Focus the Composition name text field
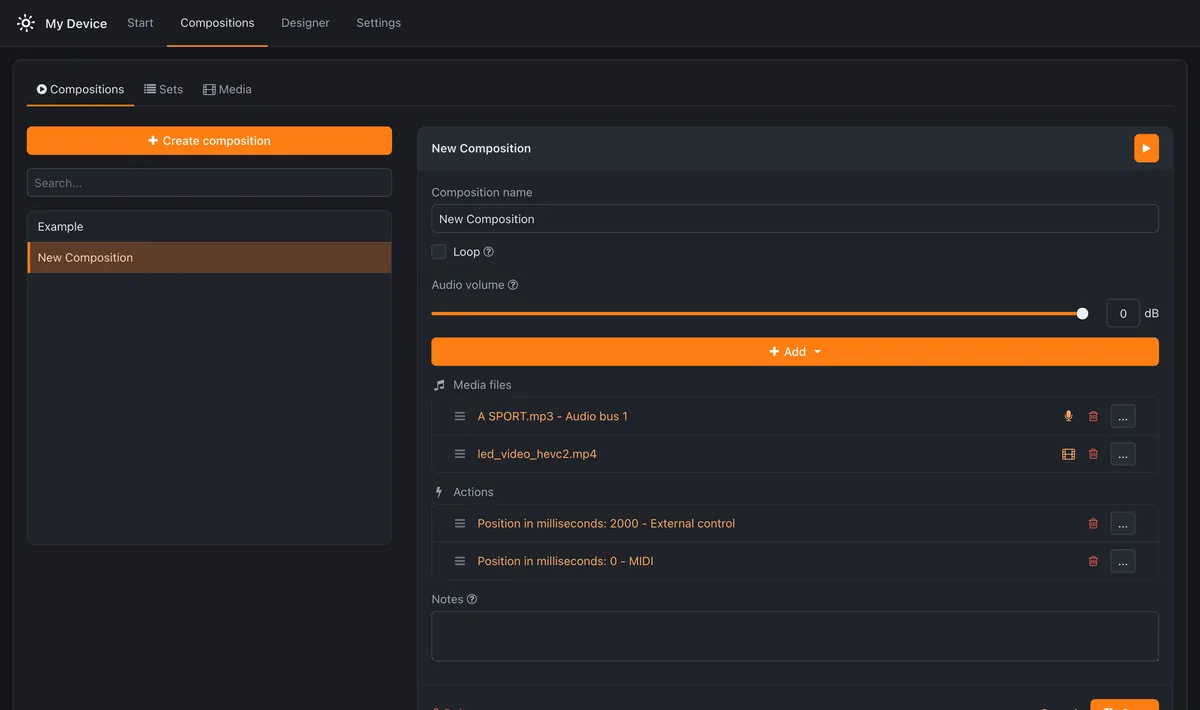Screen dimensions: 1200x710 coord(795,219)
